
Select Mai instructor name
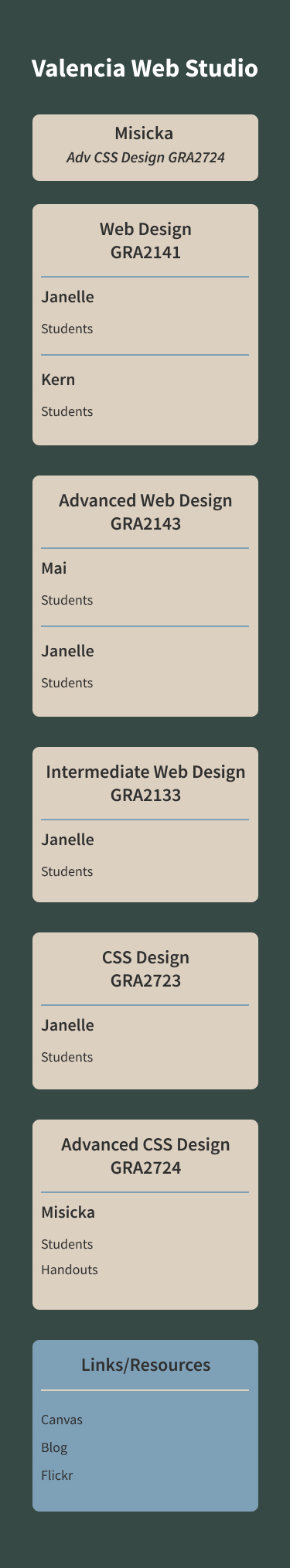tap(54, 568)
